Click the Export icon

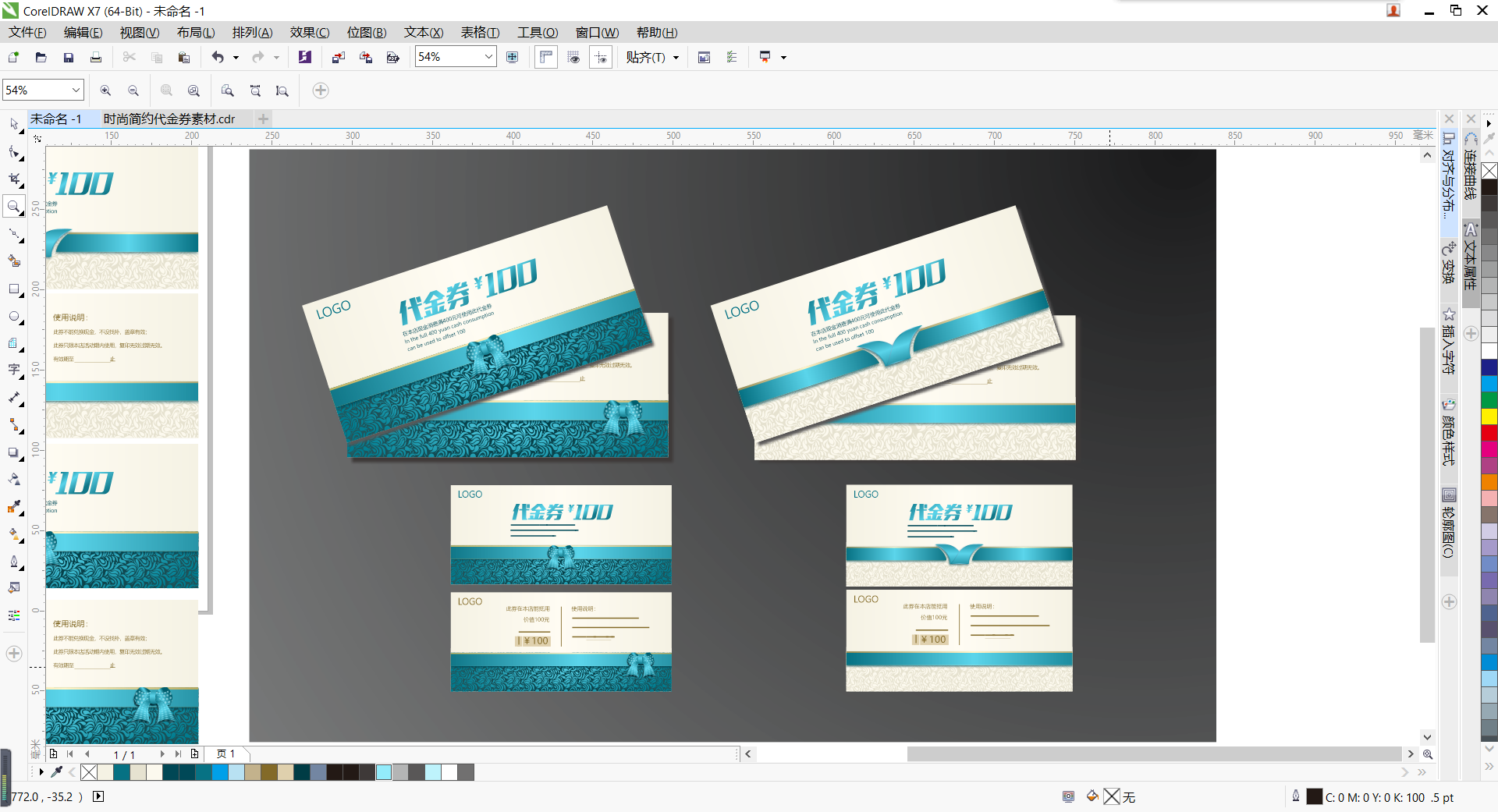pyautogui.click(x=365, y=57)
